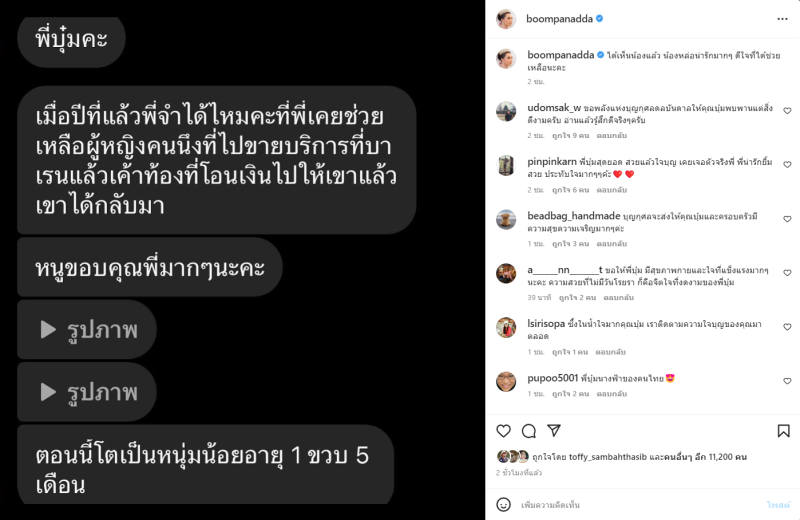
Task: Open boompanadda profile picture in header
Action: [506, 19]
